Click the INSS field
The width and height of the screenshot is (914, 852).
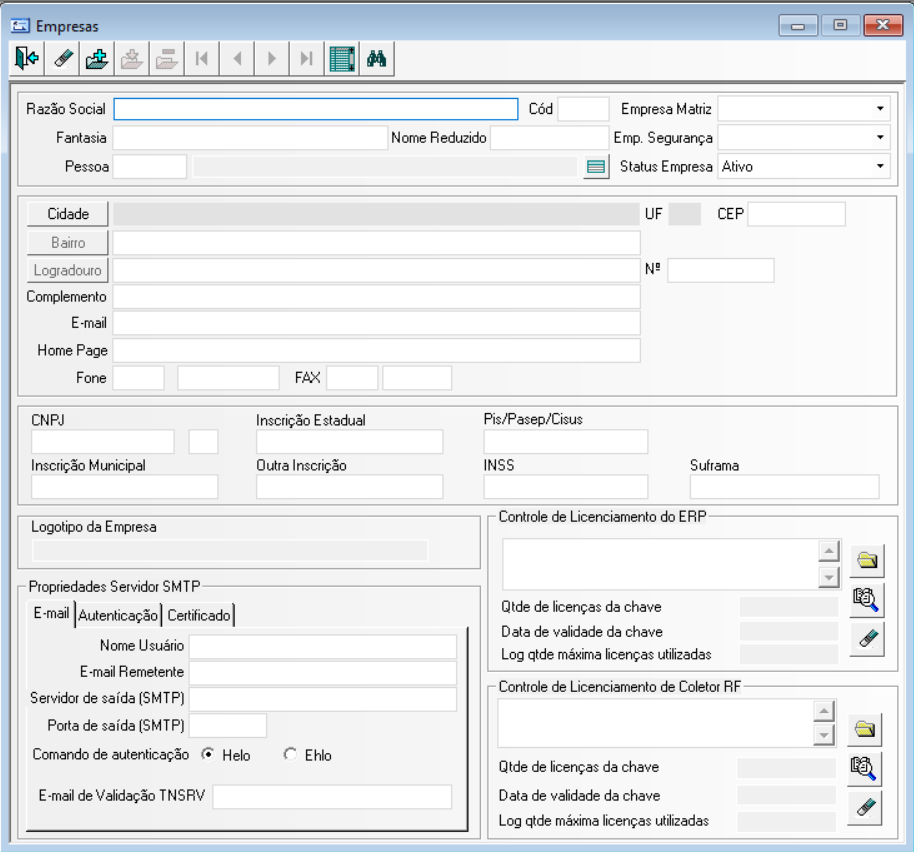pyautogui.click(x=565, y=487)
